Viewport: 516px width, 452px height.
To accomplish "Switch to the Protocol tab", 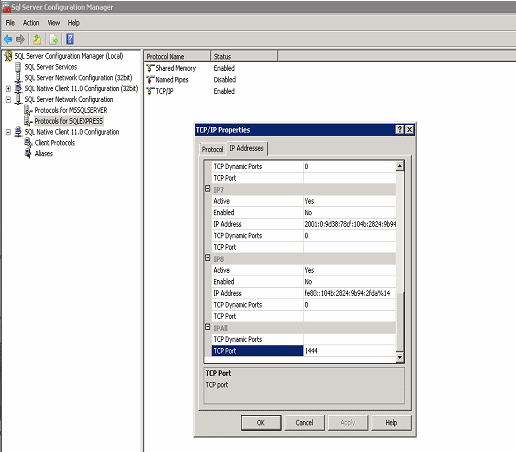I will point(212,149).
